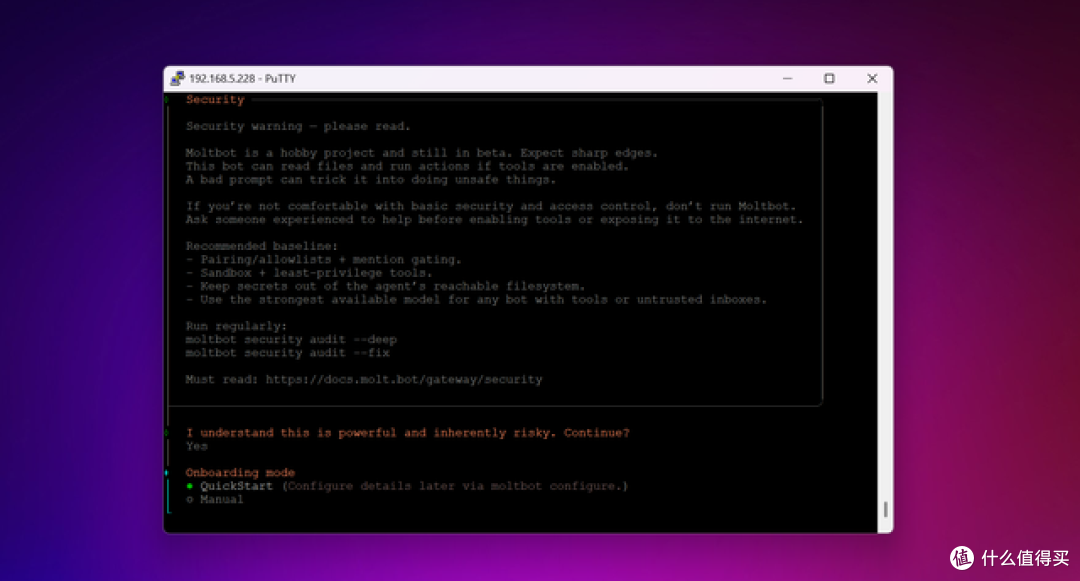The width and height of the screenshot is (1080, 581).
Task: Click 'A bad prompt can trick it' line
Action: tap(371, 180)
